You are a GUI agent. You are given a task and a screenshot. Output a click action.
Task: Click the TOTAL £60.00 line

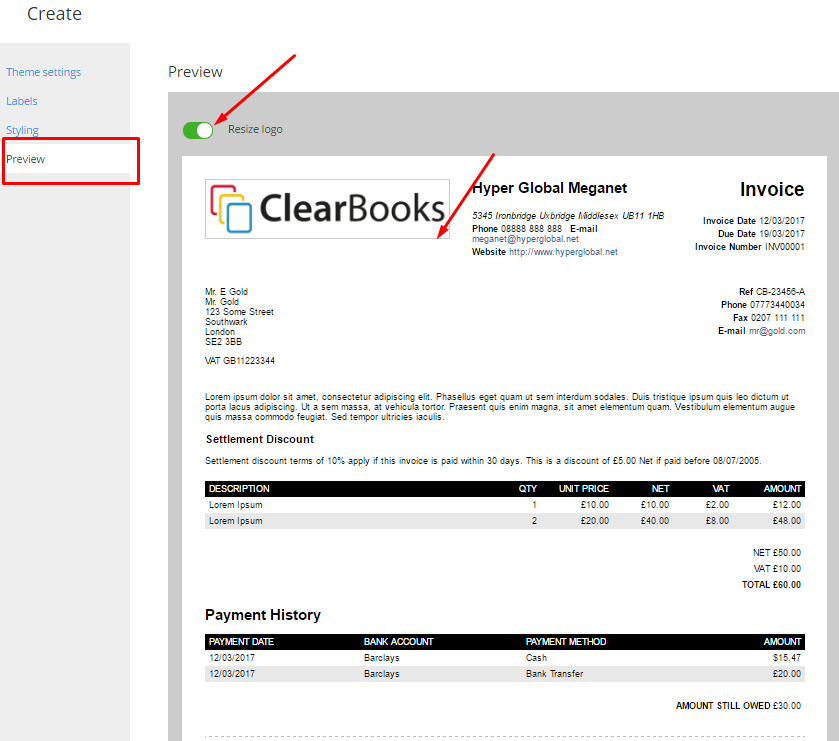(x=771, y=585)
